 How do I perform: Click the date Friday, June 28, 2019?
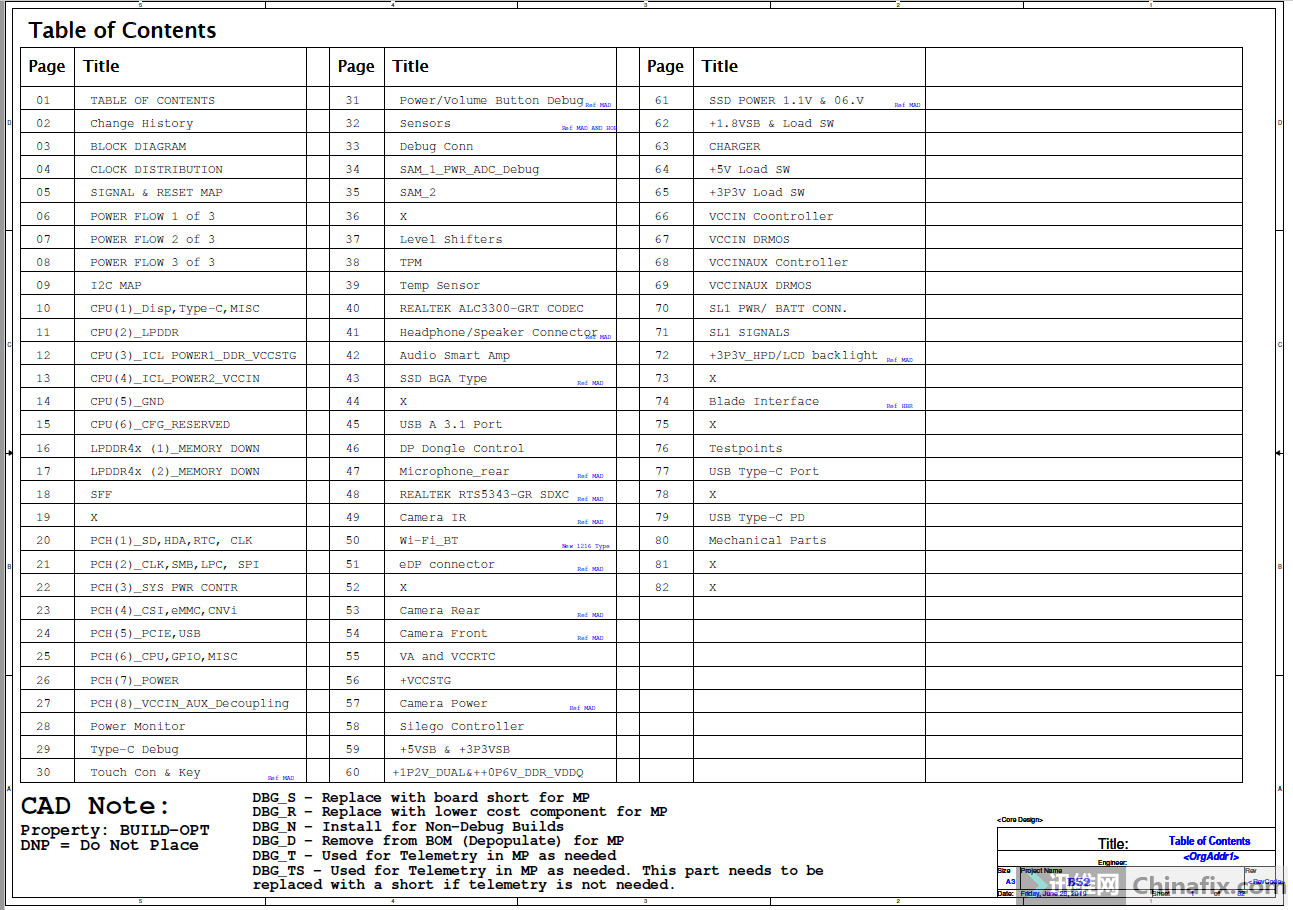click(1052, 892)
